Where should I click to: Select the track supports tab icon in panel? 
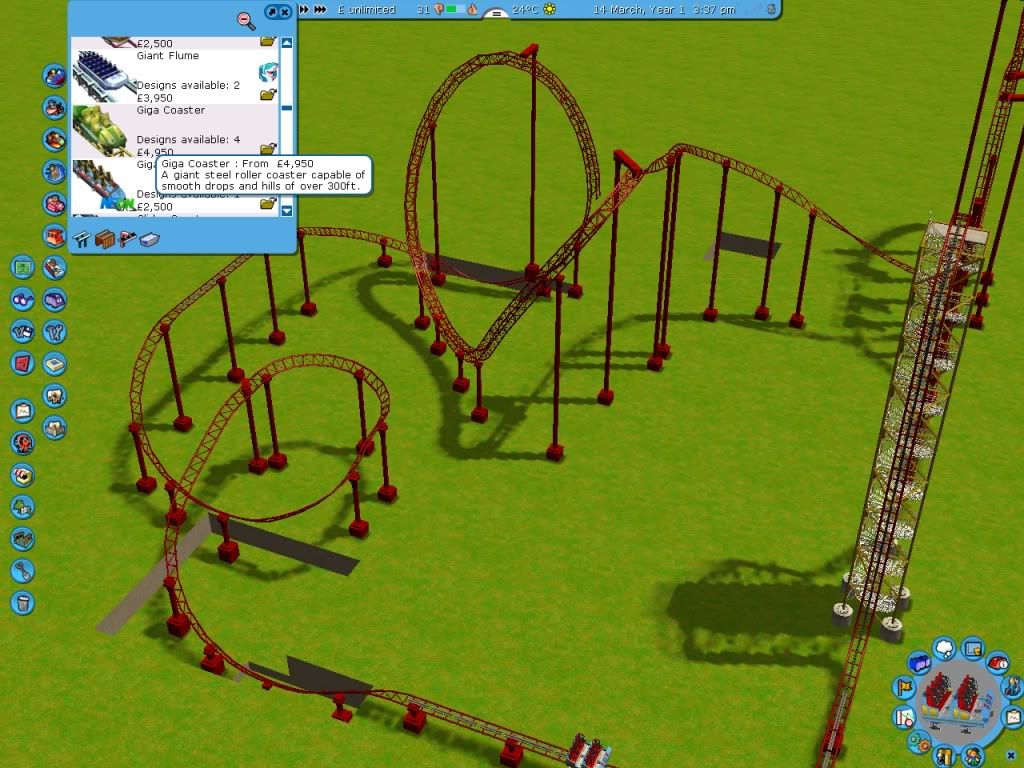[x=82, y=240]
